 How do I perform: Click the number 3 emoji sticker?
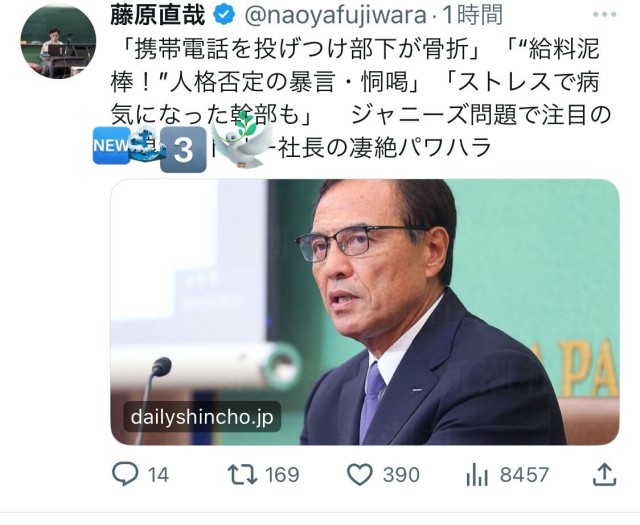coord(183,149)
